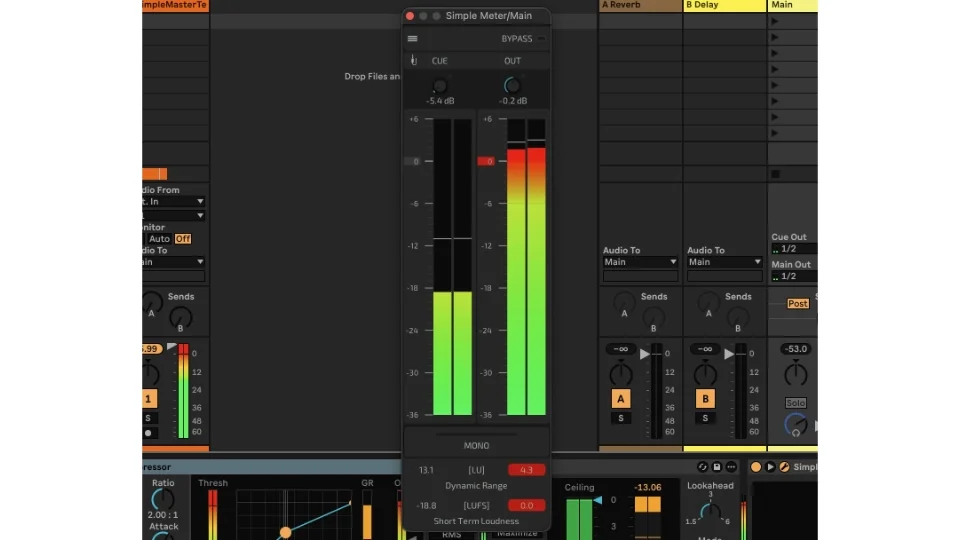Open the Cue Out 1/2 chooser

tap(794, 249)
